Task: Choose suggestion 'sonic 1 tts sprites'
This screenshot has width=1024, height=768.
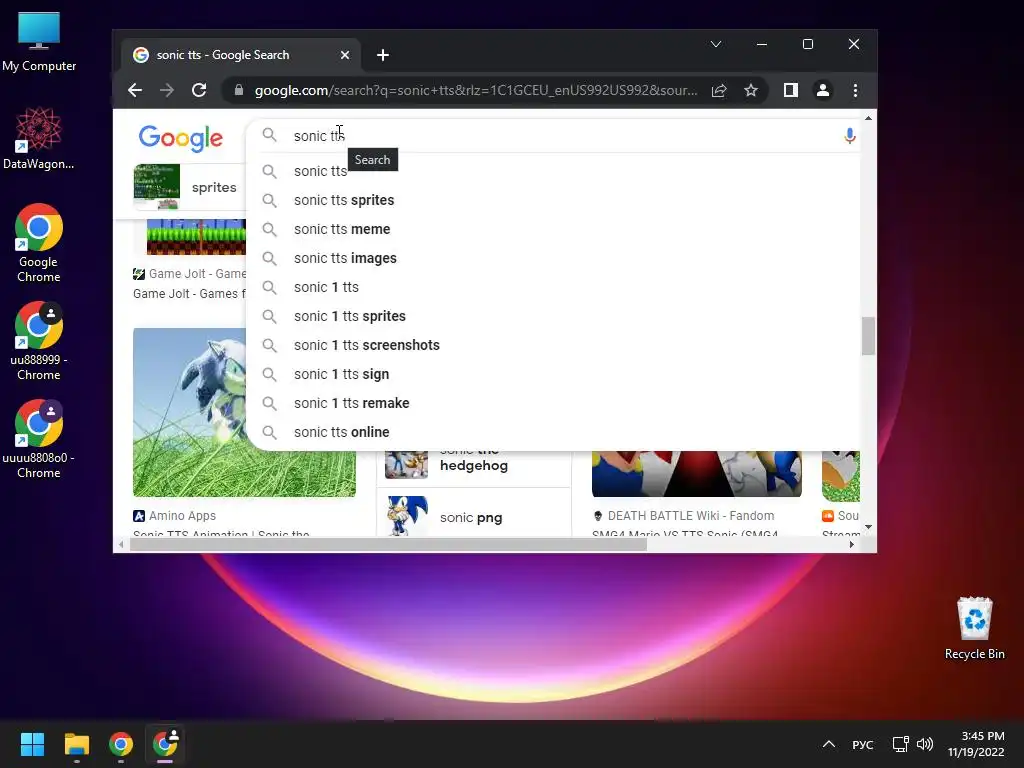Action: (552, 316)
